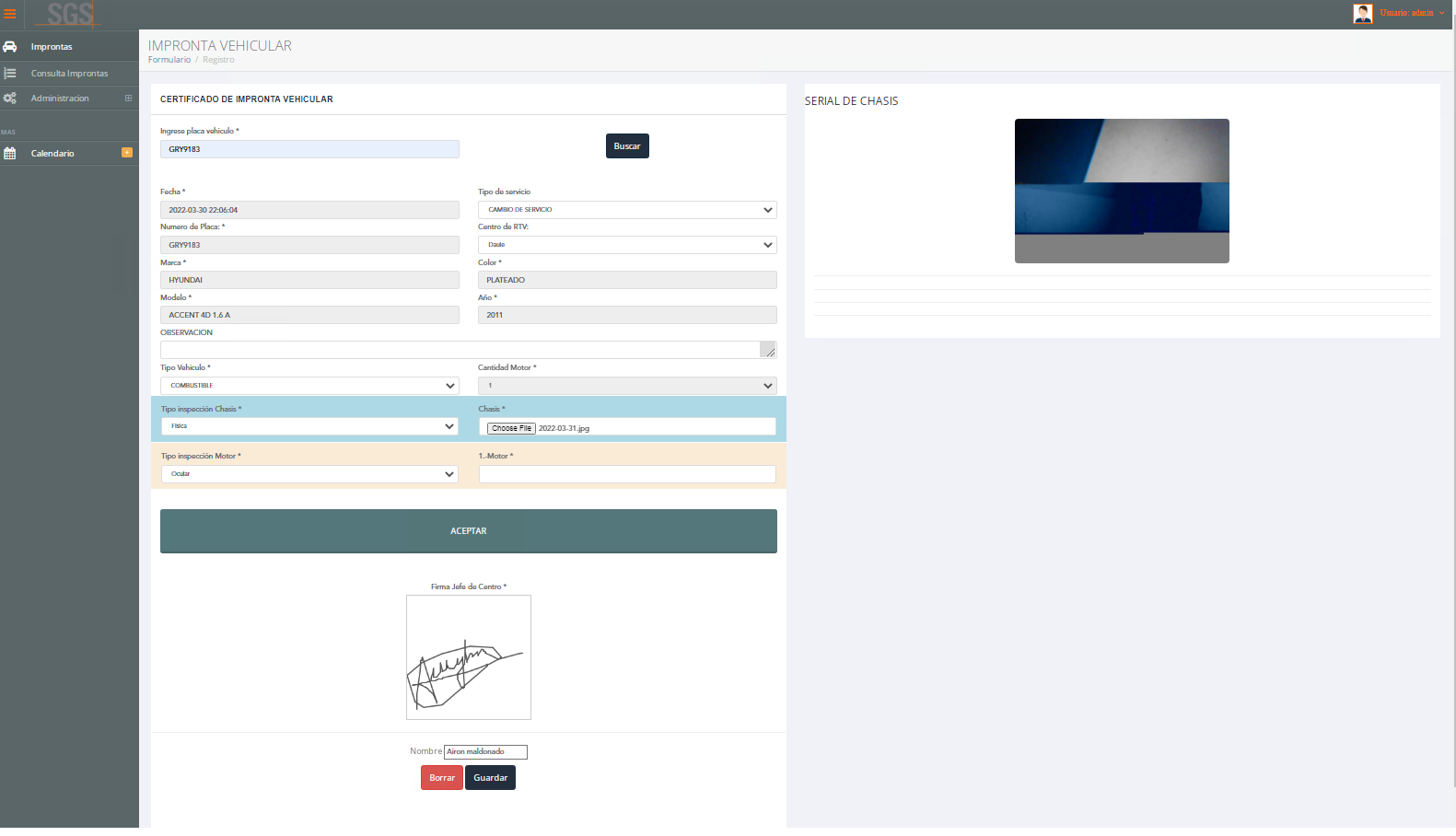Click the orange Calendario badge

tap(127, 153)
